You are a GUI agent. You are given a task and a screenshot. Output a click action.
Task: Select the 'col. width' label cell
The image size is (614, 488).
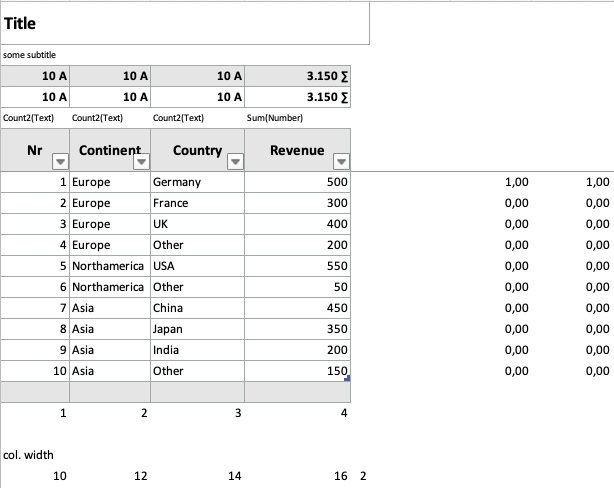(28, 455)
